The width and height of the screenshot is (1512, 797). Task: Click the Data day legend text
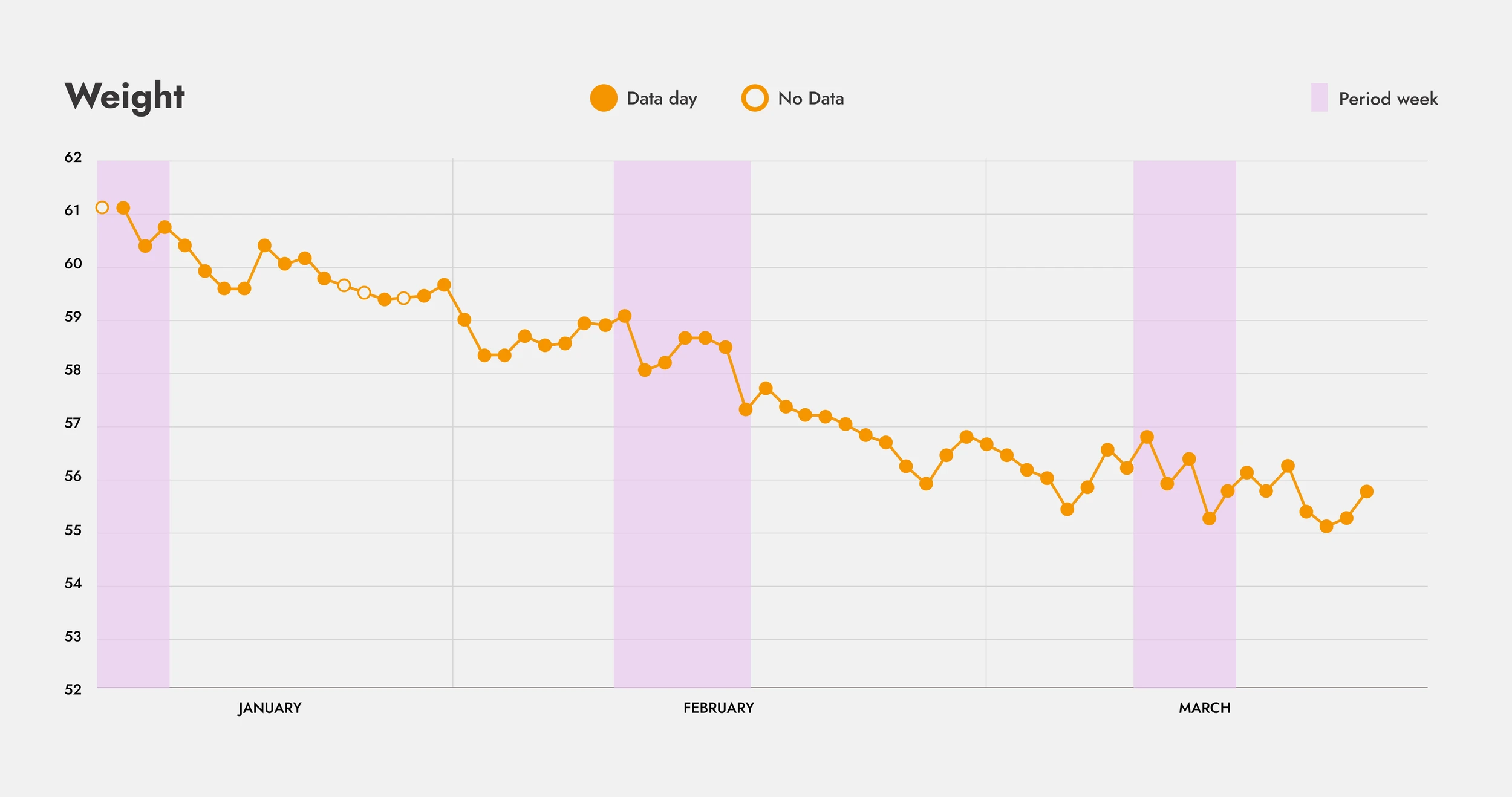pos(662,99)
